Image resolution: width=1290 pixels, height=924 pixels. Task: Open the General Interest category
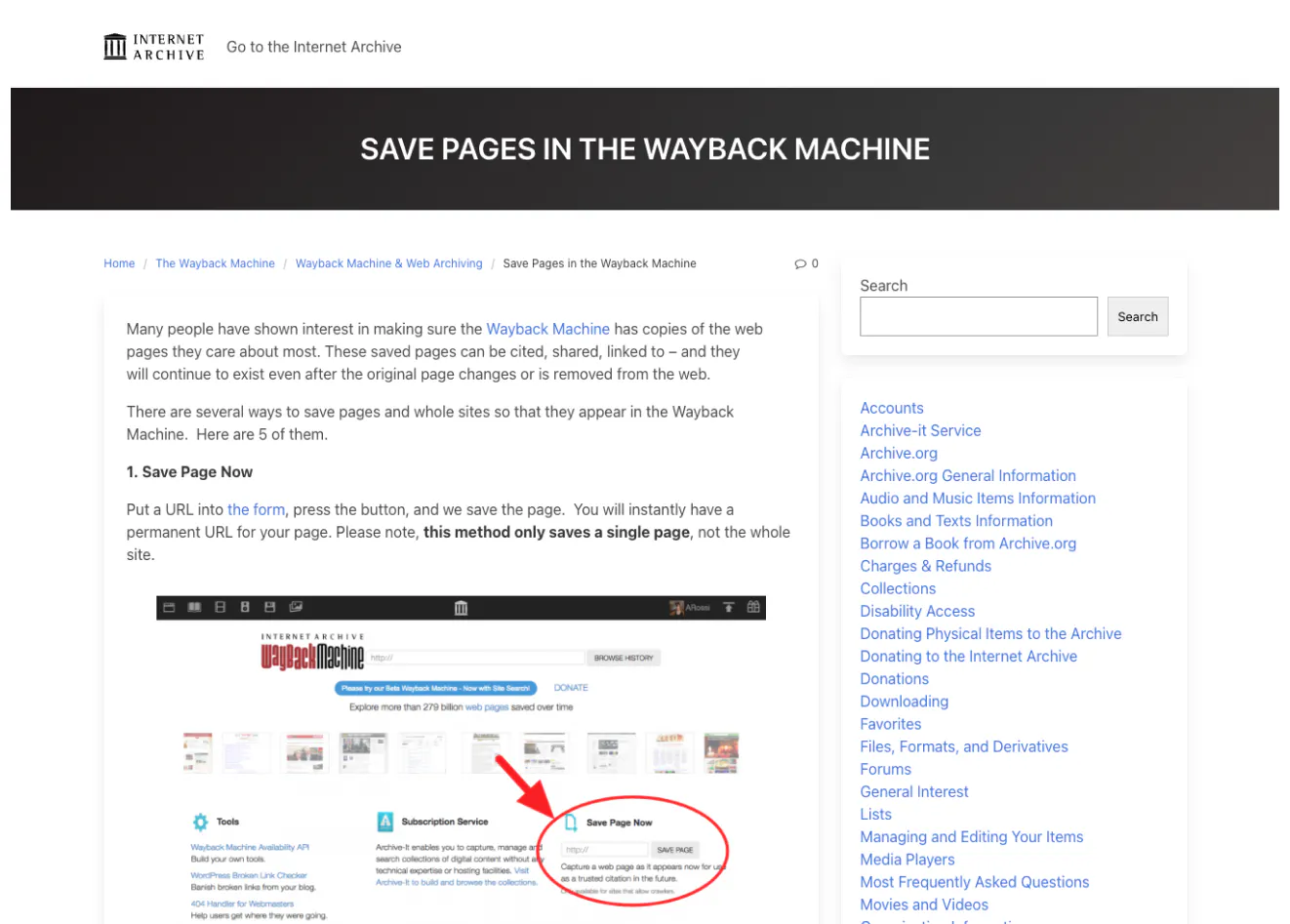point(914,791)
